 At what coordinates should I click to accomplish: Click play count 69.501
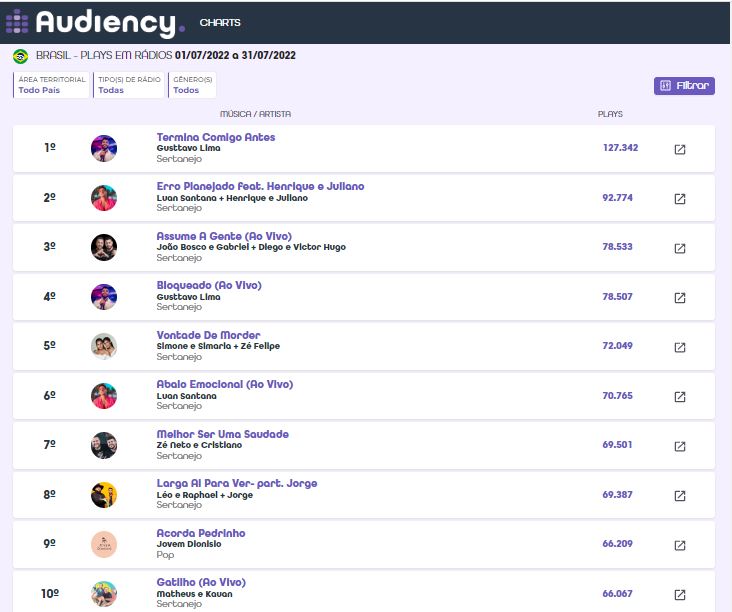617,444
